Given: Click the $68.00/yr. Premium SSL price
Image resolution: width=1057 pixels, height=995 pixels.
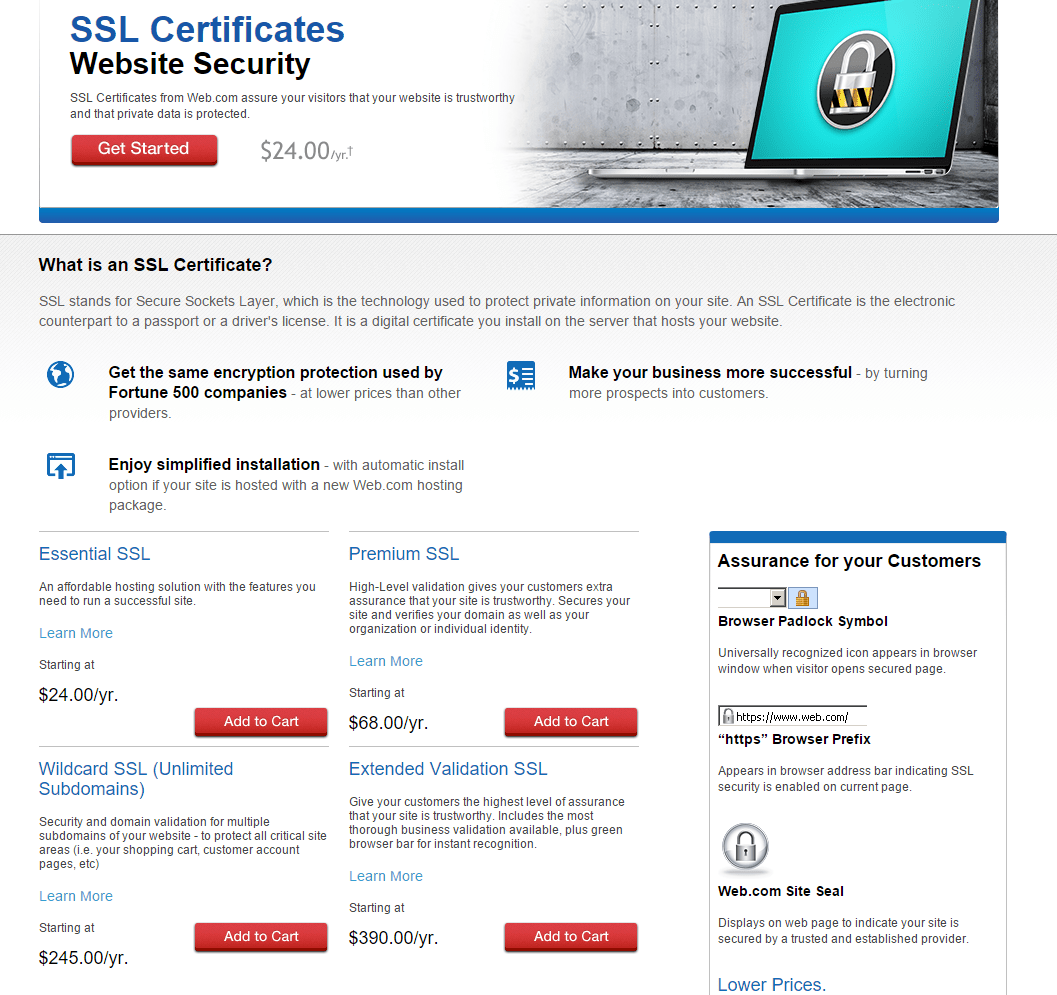Looking at the screenshot, I should 388,723.
